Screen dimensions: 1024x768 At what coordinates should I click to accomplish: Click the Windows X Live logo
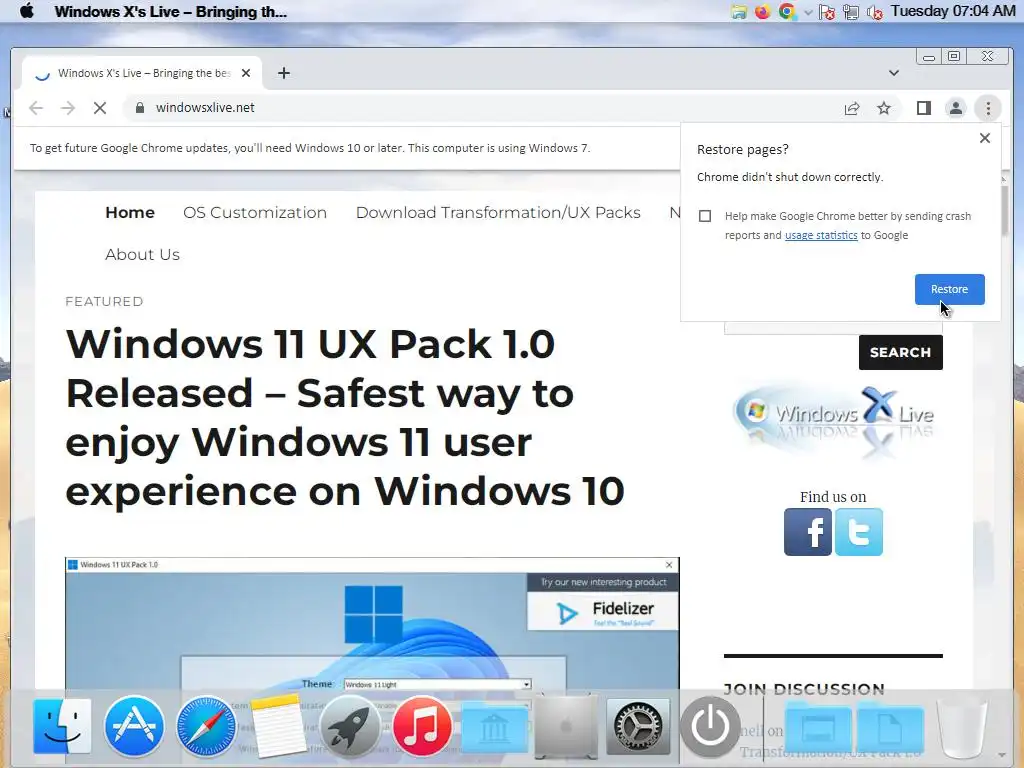tap(833, 421)
